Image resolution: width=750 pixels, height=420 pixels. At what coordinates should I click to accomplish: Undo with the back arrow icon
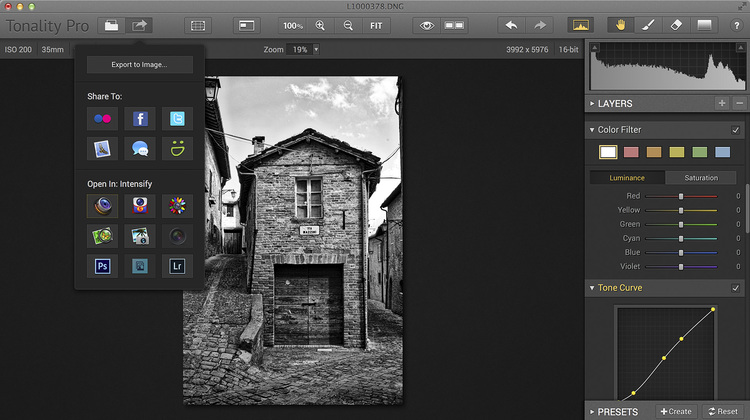tap(511, 25)
